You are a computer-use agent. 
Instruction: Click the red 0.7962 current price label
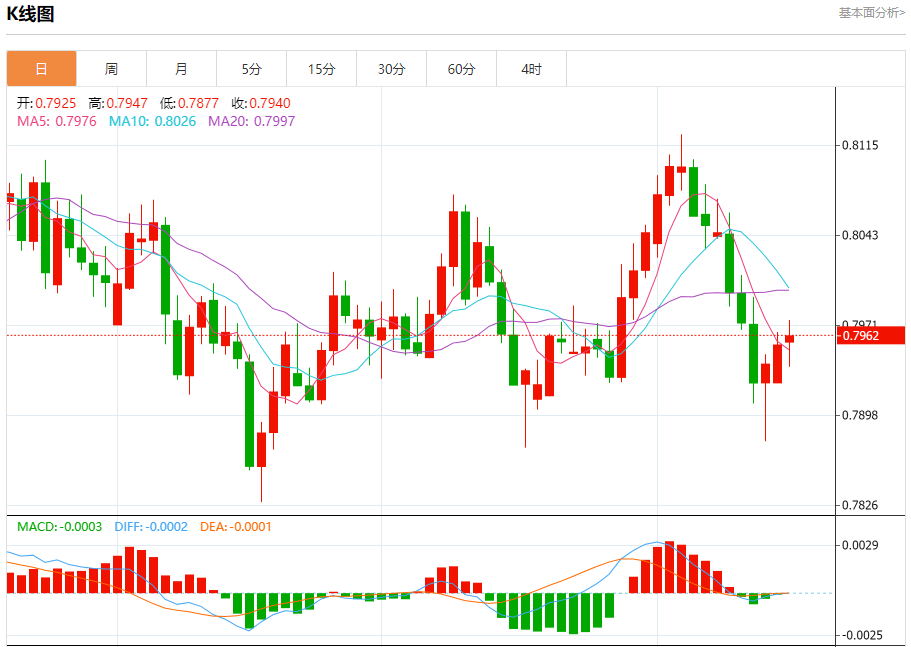(x=871, y=335)
